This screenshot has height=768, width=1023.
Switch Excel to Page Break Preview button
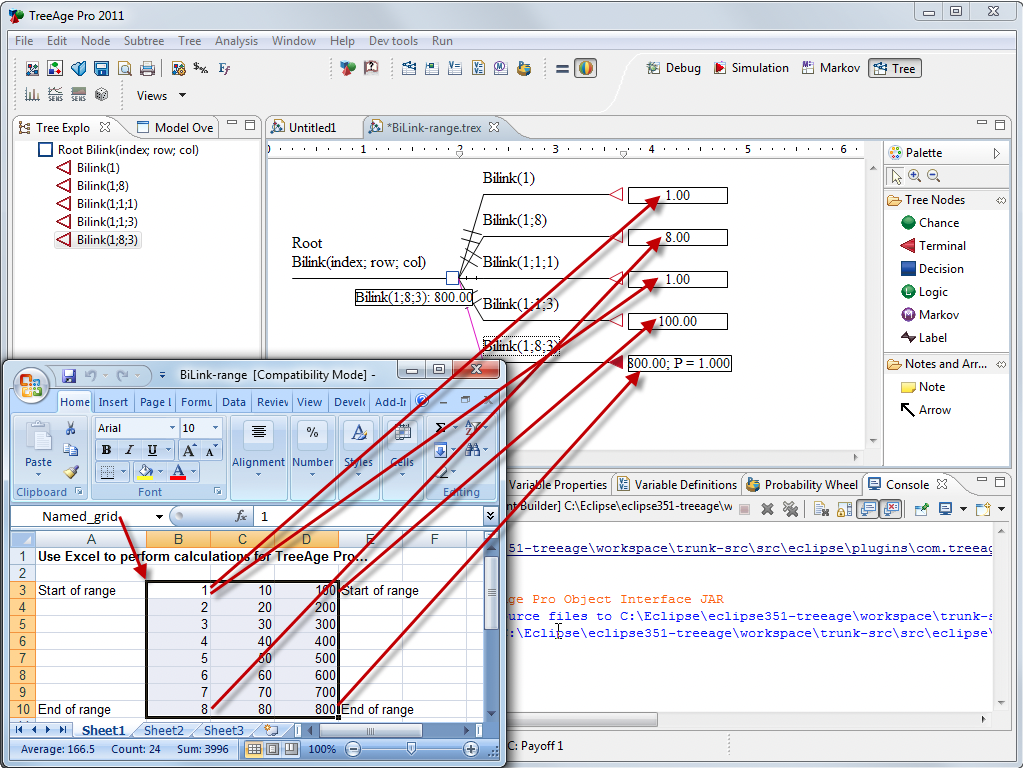coord(291,748)
